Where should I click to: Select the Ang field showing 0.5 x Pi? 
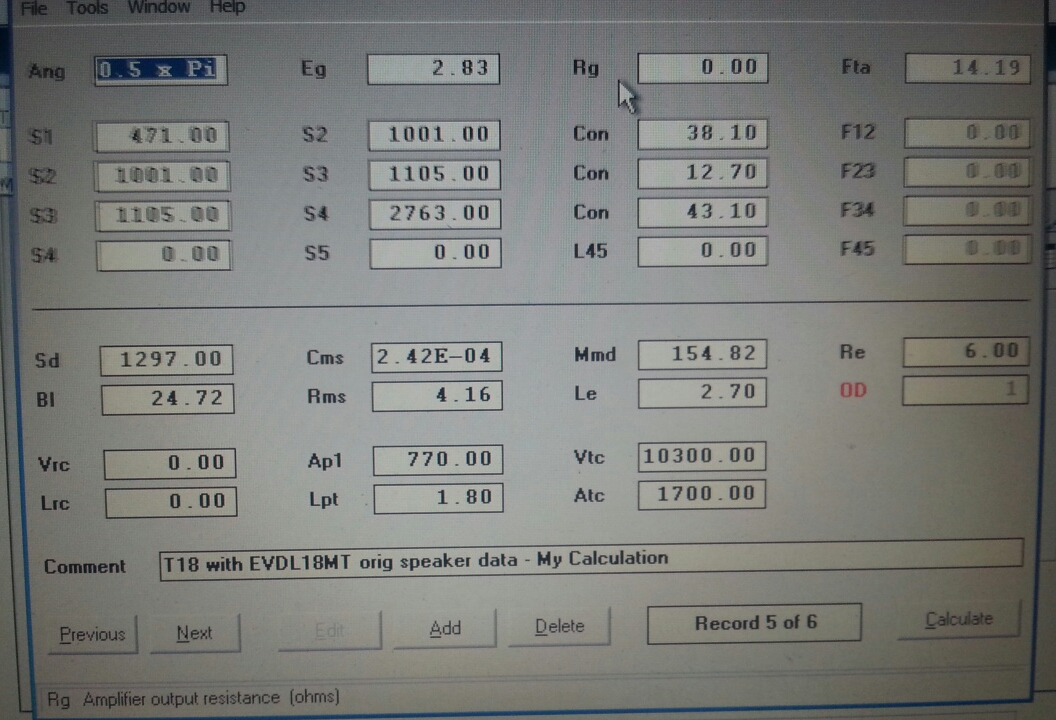[161, 70]
